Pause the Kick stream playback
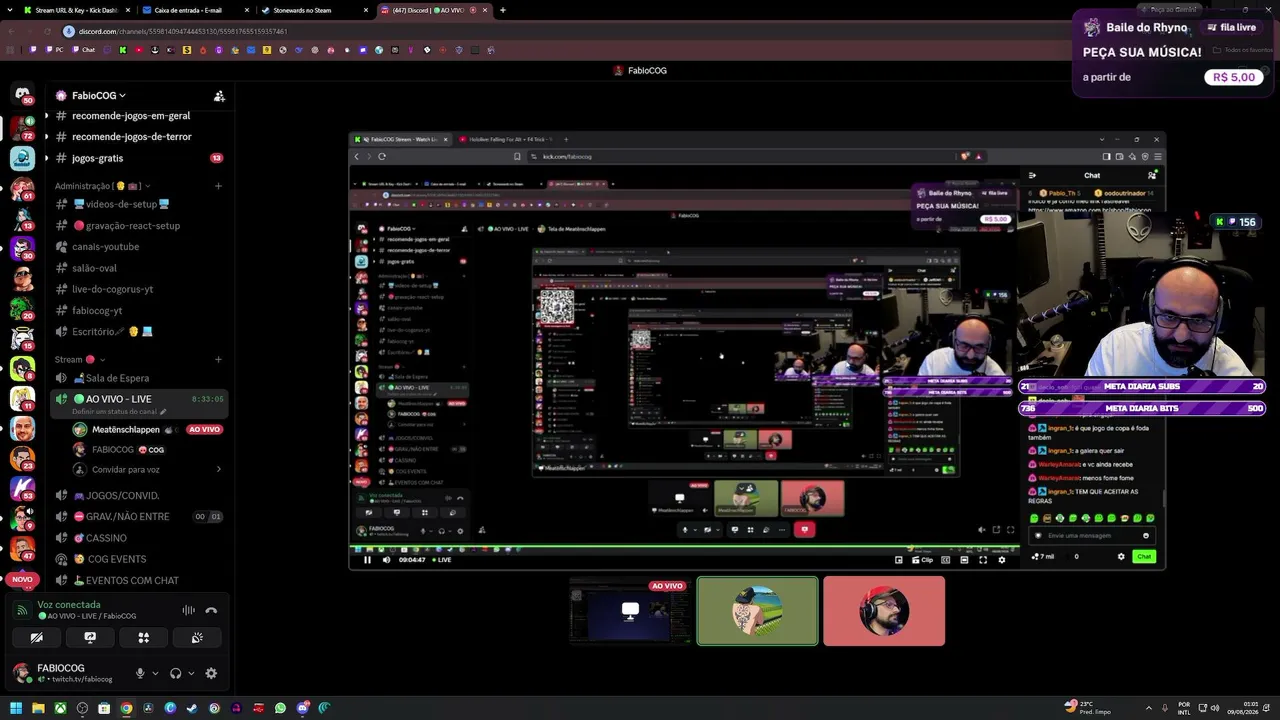1280x720 pixels. [x=367, y=560]
